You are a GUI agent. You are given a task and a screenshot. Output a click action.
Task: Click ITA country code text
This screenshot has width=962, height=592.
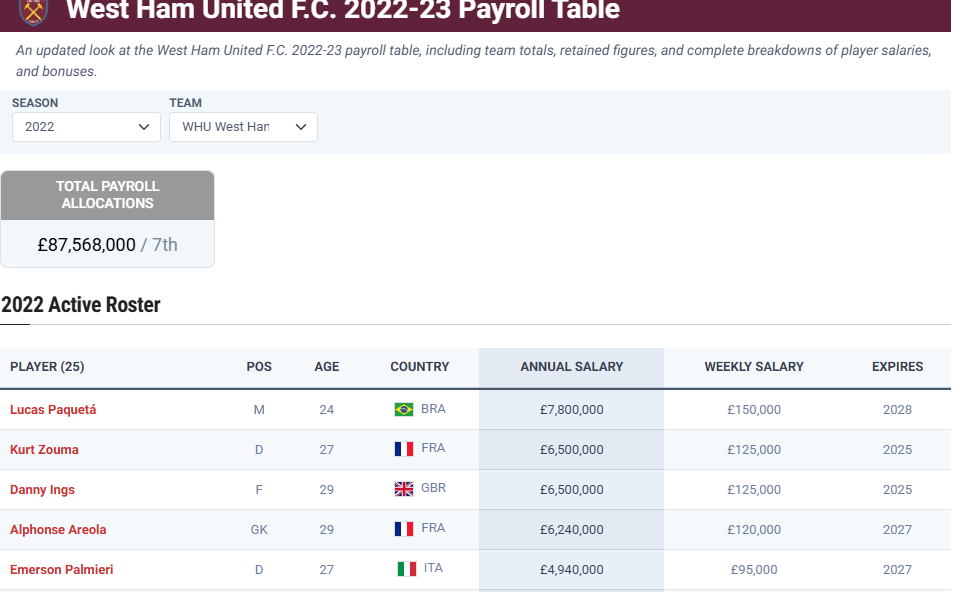pos(433,568)
